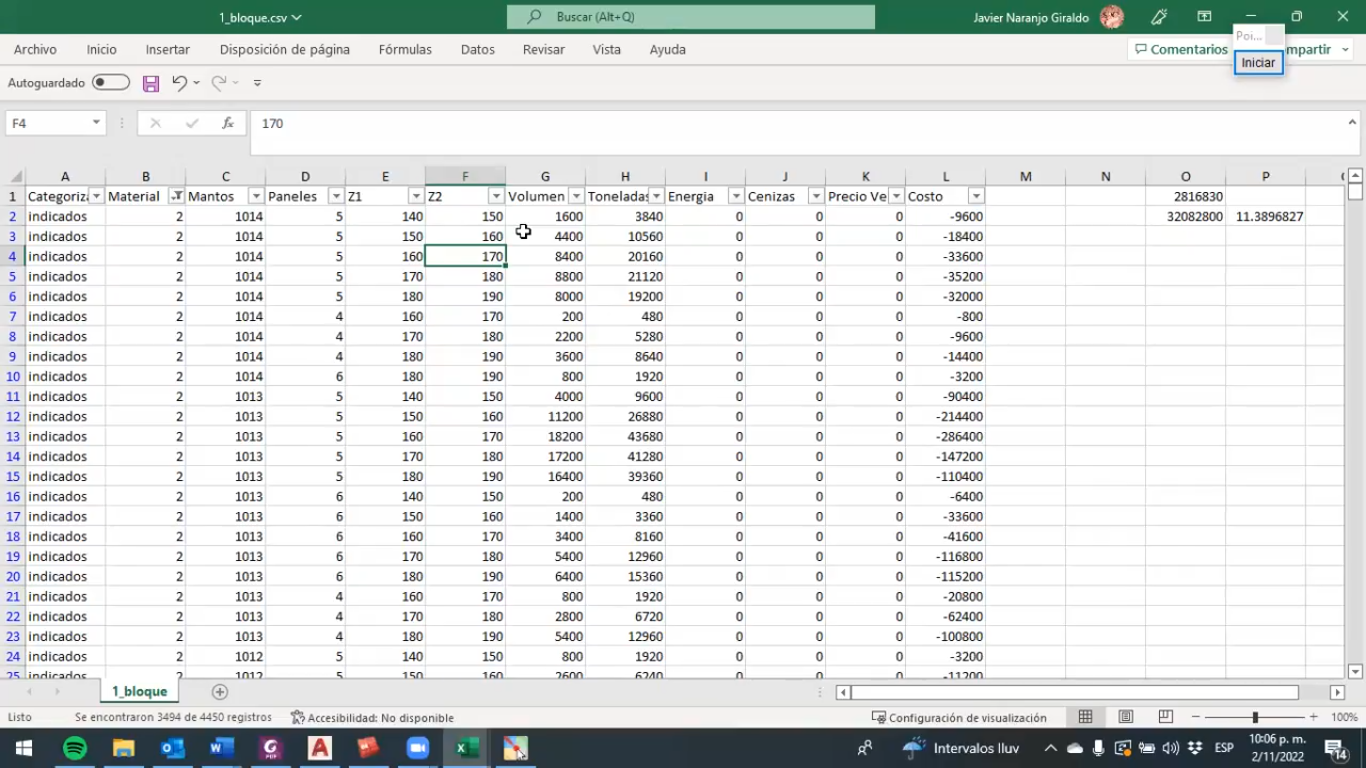The image size is (1366, 768).
Task: Open Spotify from the taskbar
Action: coord(74,748)
